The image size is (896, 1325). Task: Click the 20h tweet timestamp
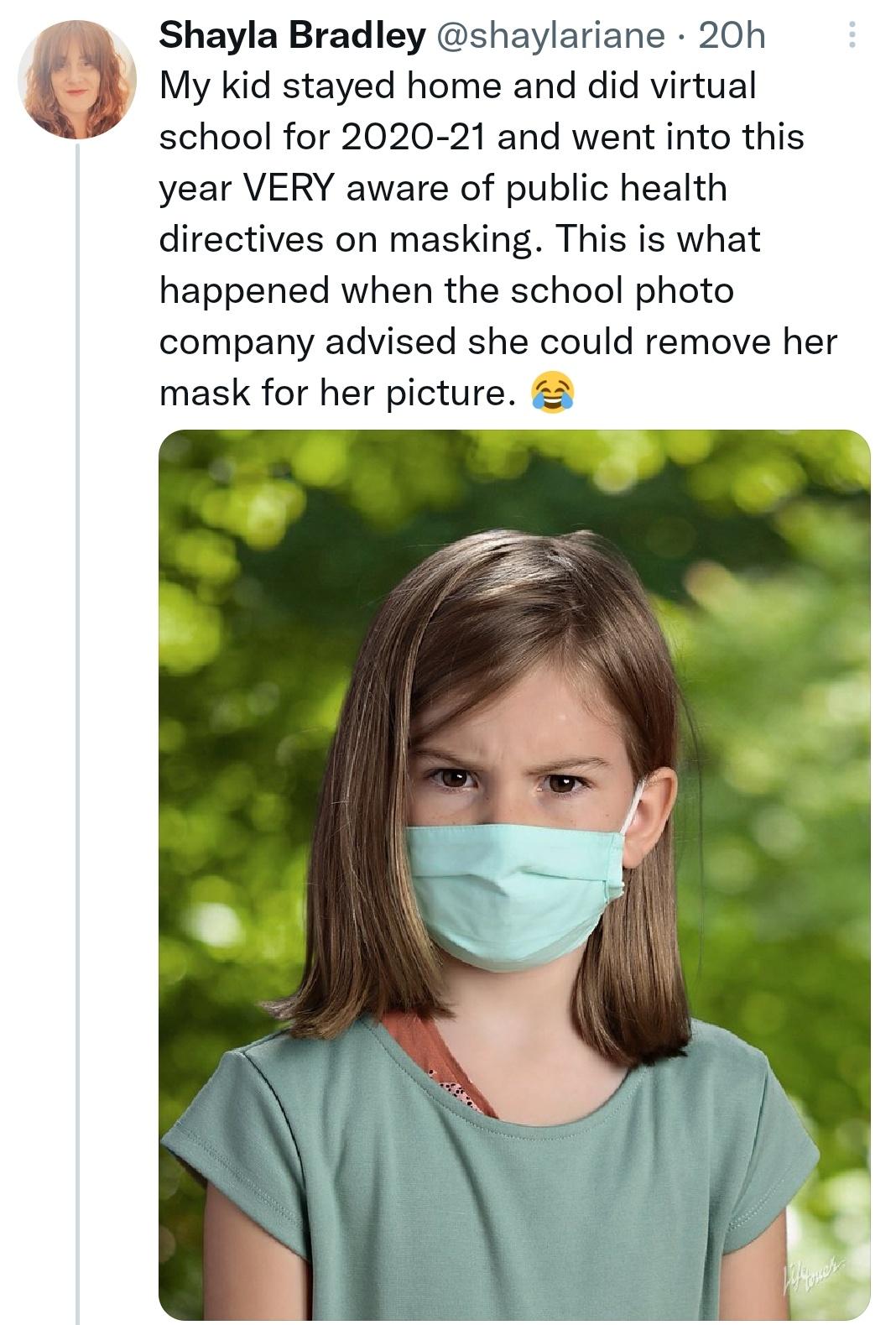pyautogui.click(x=732, y=35)
